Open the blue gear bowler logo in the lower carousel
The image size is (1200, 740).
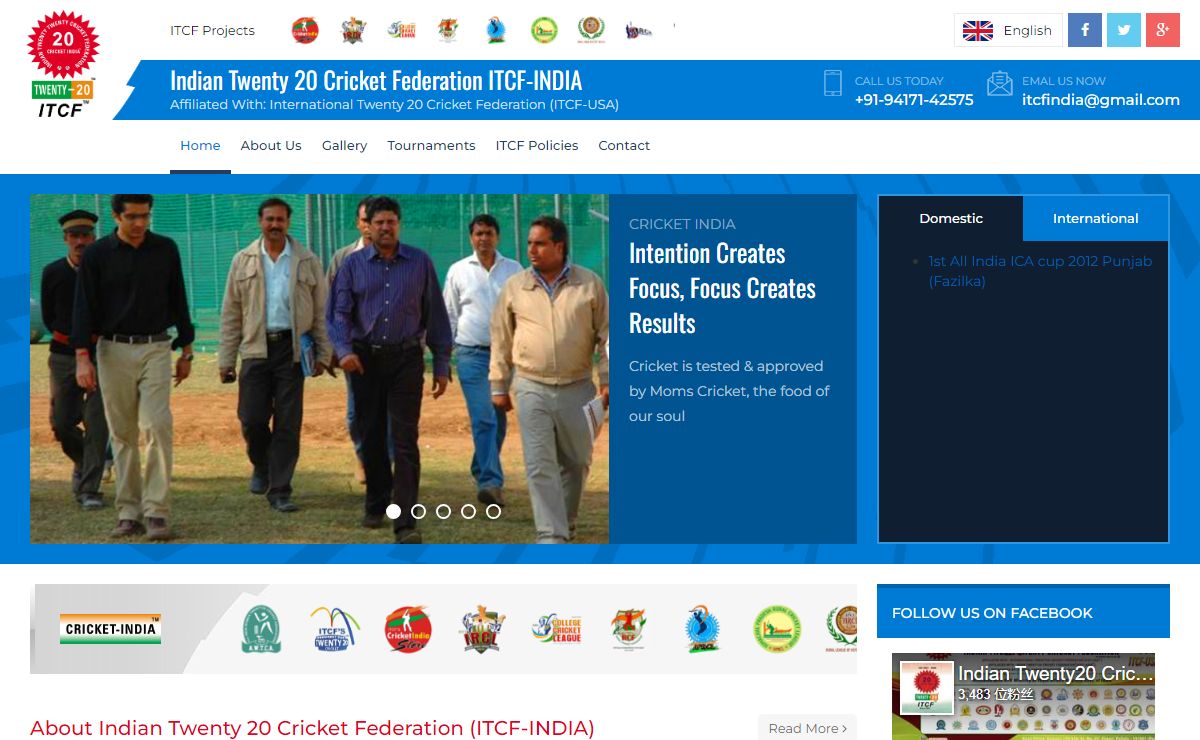(703, 629)
